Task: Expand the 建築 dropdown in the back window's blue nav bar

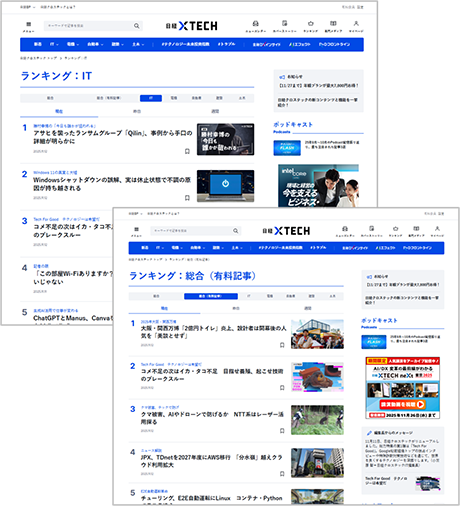Action: (118, 44)
